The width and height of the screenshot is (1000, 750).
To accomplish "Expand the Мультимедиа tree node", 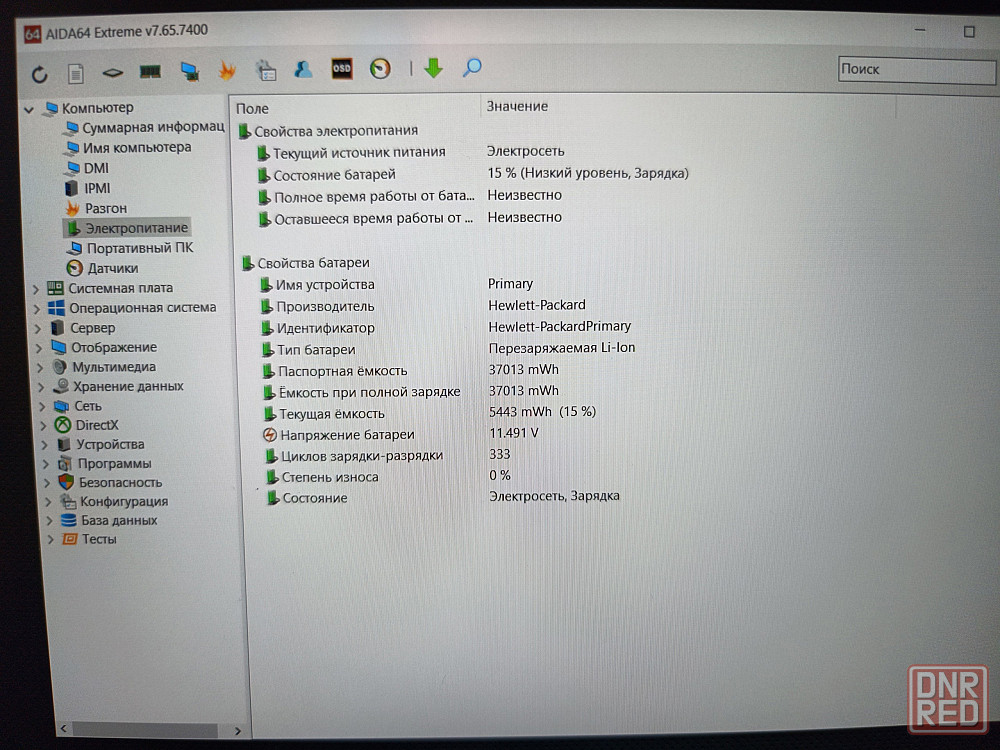I will pos(40,367).
